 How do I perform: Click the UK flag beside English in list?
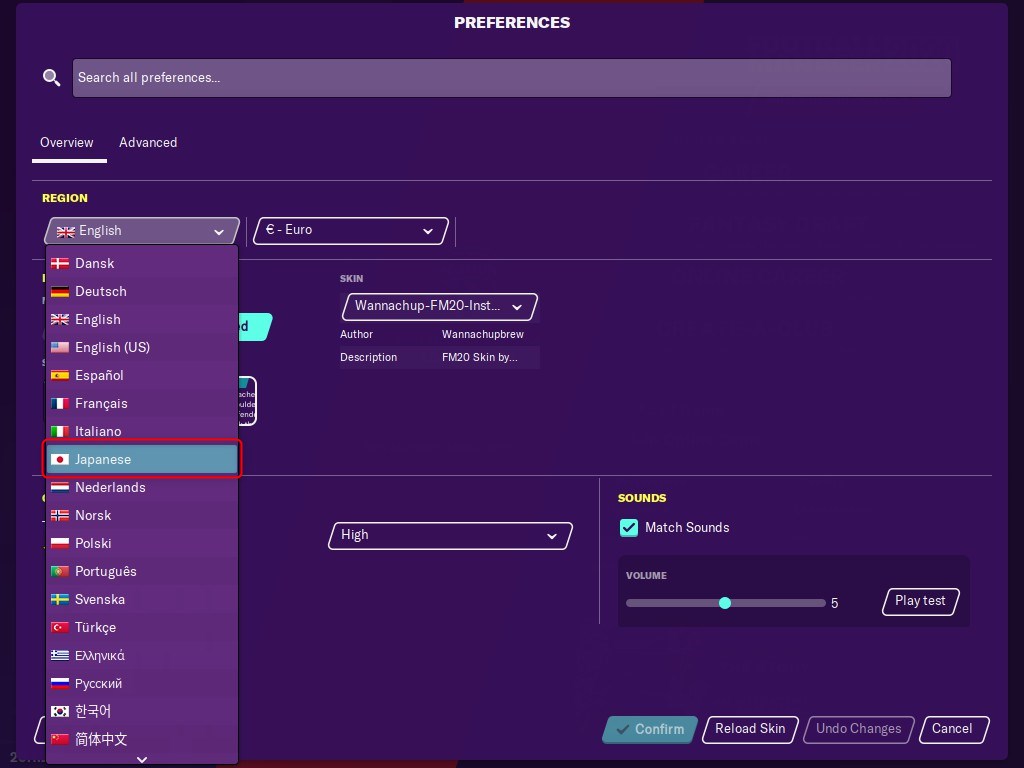pyautogui.click(x=59, y=319)
